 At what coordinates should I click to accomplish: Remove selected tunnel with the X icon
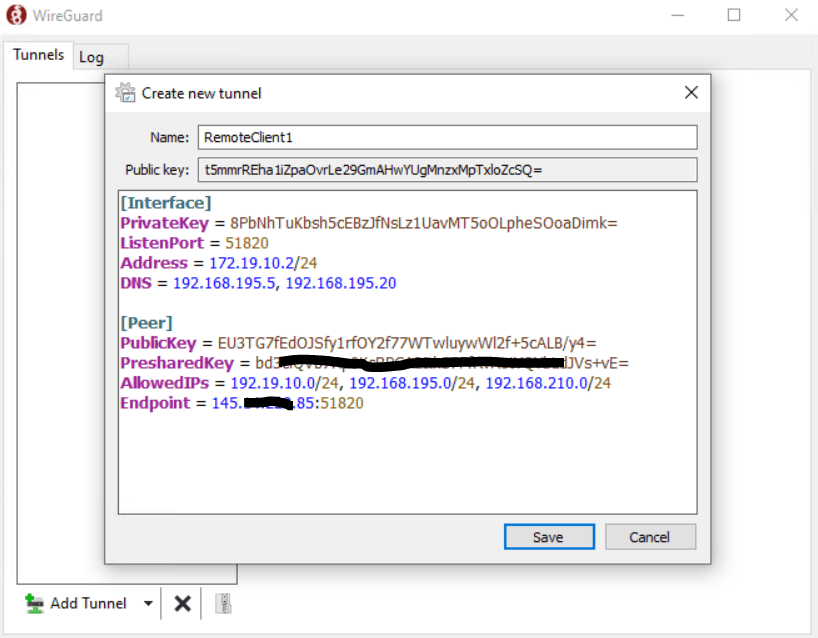182,604
